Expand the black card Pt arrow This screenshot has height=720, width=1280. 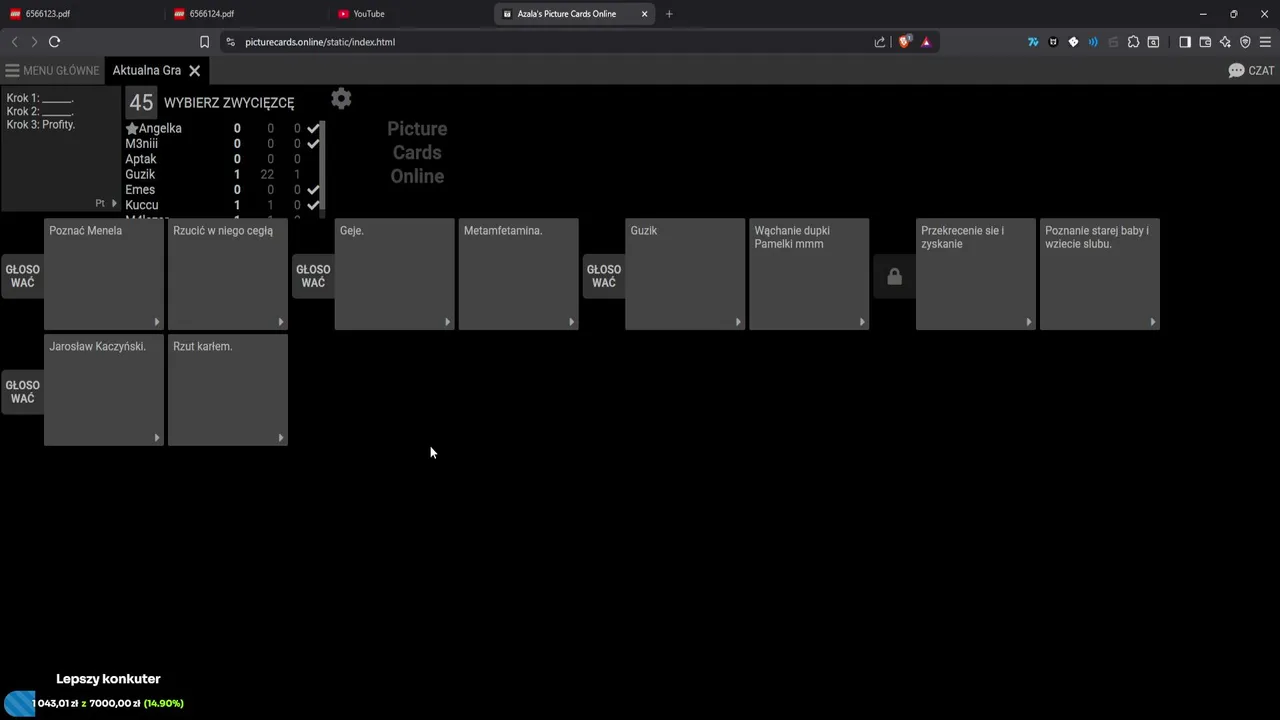114,203
